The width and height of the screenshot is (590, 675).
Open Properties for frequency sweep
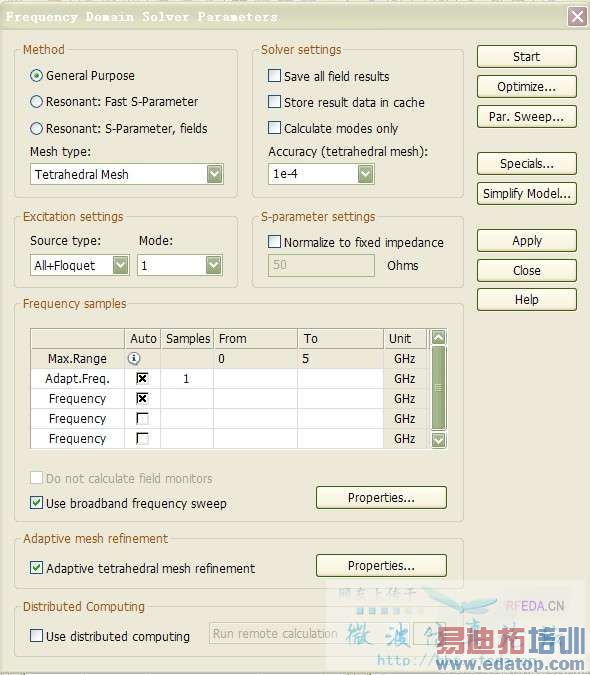pyautogui.click(x=381, y=498)
